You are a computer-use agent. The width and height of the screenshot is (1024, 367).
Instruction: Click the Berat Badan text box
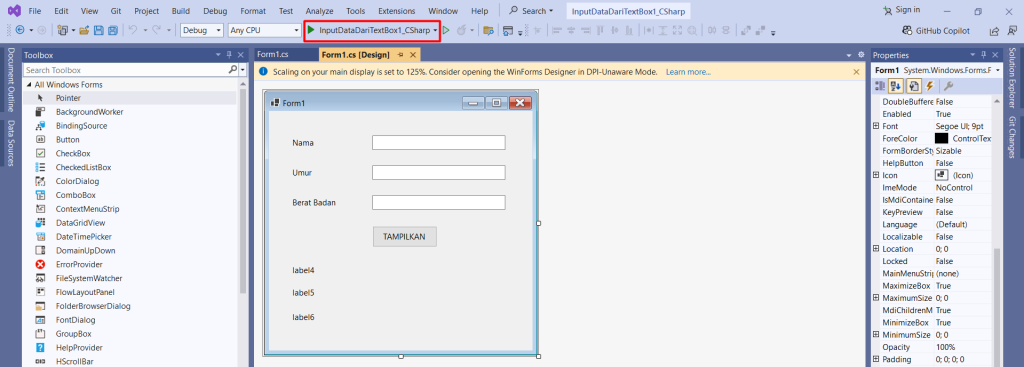438,202
